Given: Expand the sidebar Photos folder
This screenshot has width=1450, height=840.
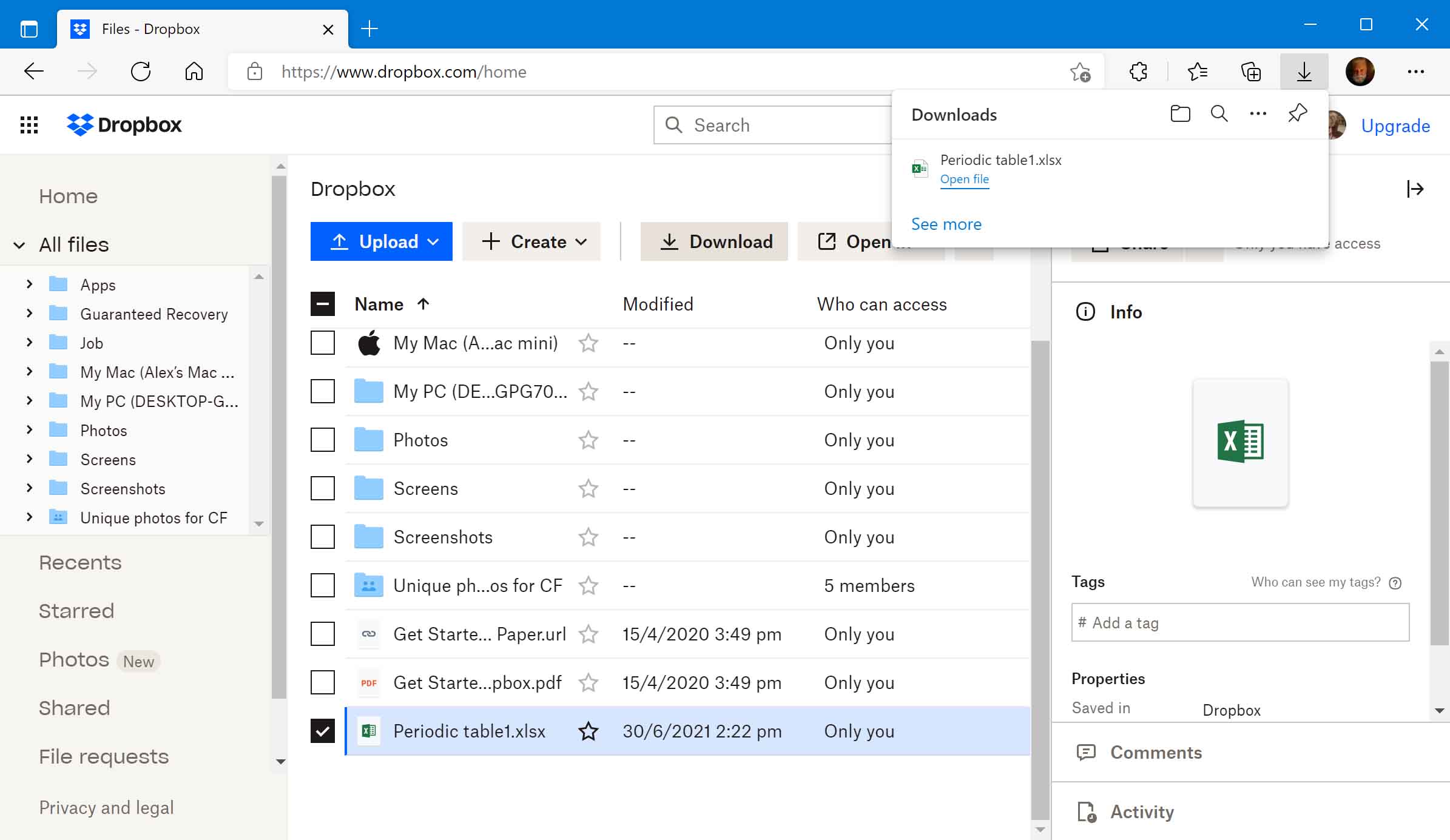Looking at the screenshot, I should pyautogui.click(x=29, y=429).
